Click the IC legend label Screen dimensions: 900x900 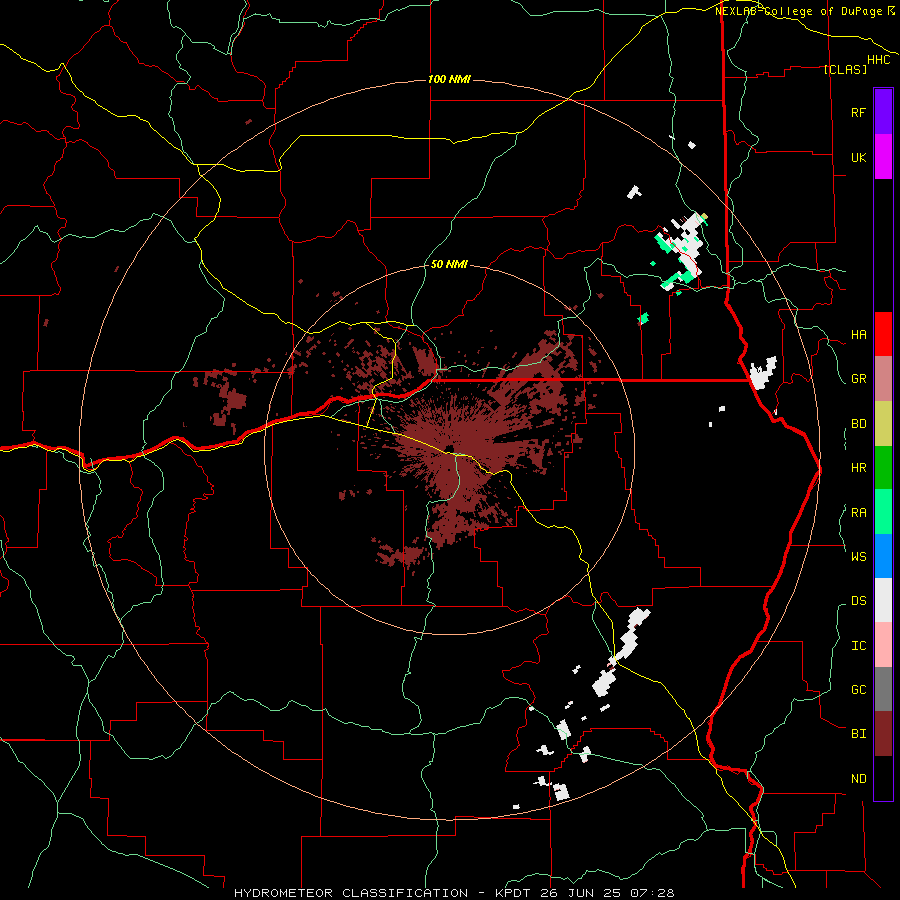click(x=858, y=646)
